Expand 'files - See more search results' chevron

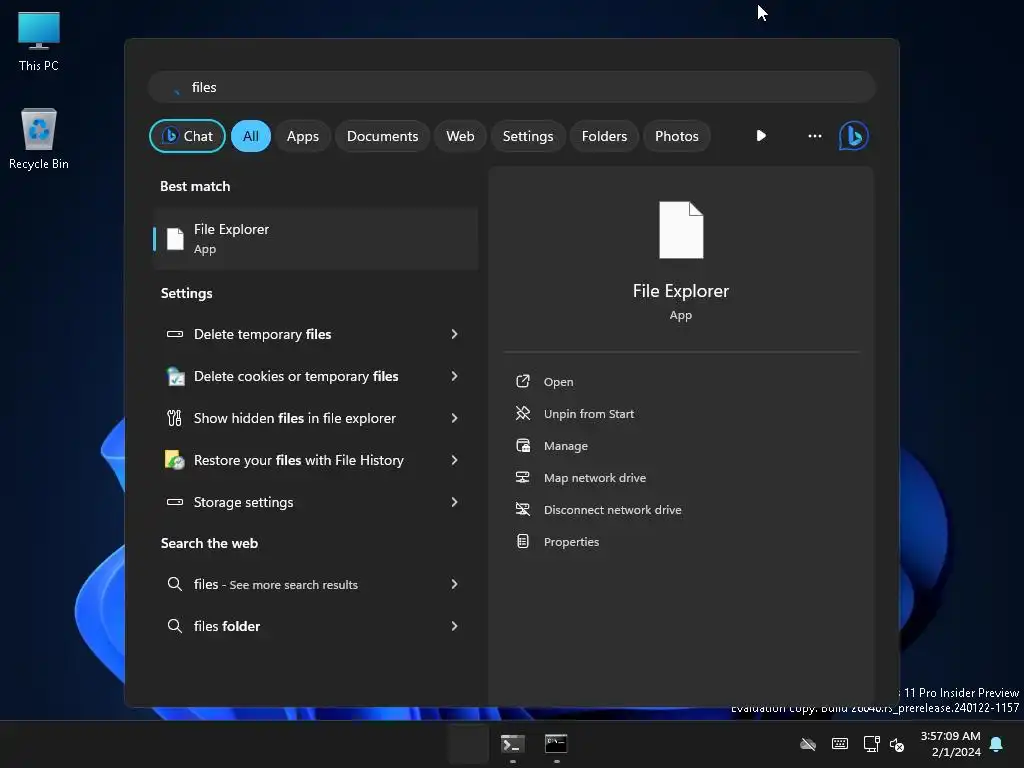[455, 584]
